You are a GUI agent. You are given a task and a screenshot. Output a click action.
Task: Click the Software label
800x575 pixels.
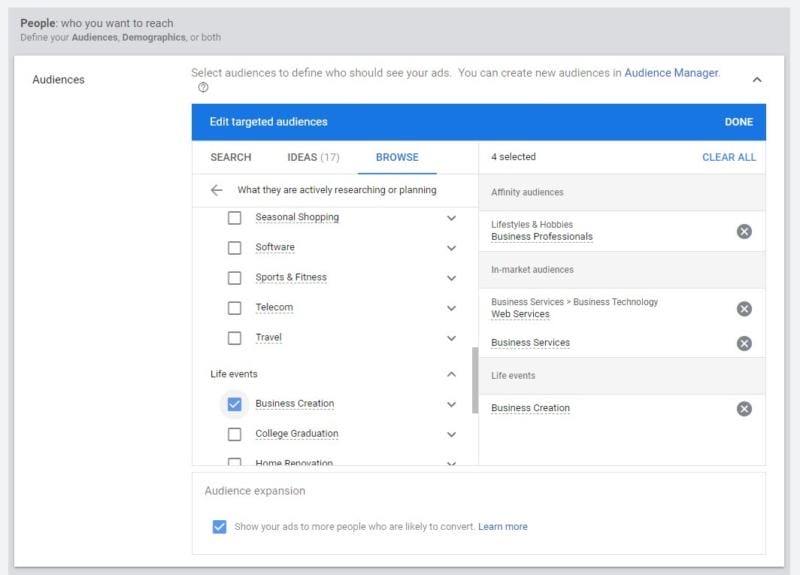click(275, 247)
